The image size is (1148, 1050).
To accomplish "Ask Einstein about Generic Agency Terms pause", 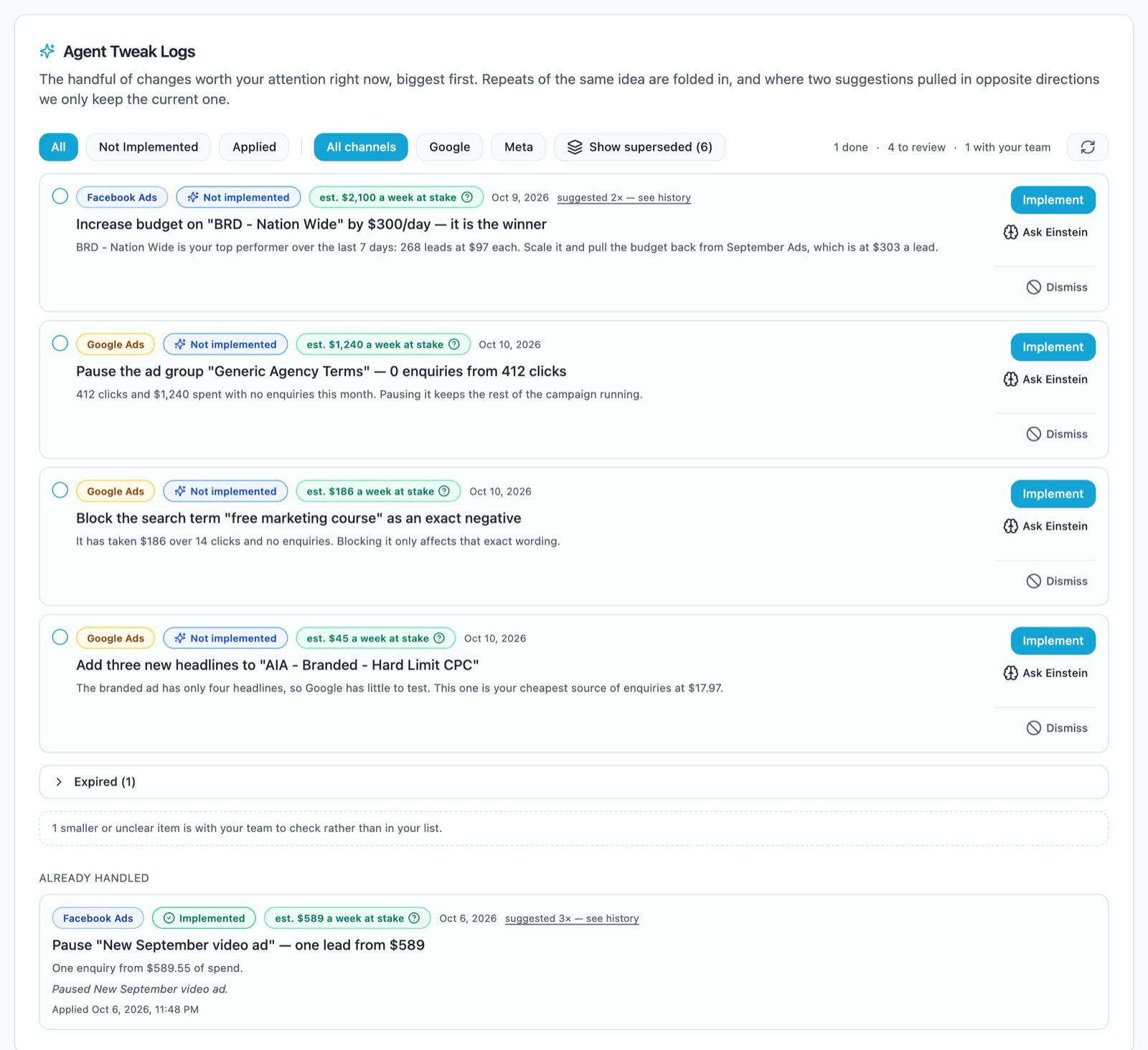I will [1045, 380].
